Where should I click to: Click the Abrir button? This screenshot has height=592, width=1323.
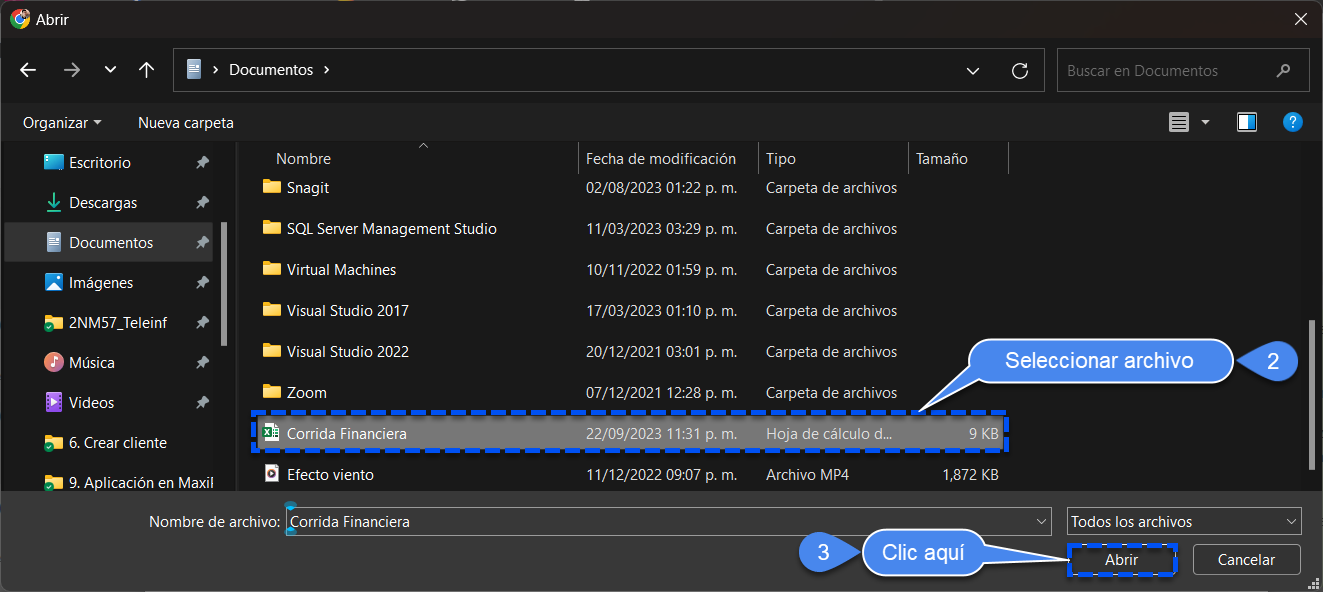(x=1121, y=560)
